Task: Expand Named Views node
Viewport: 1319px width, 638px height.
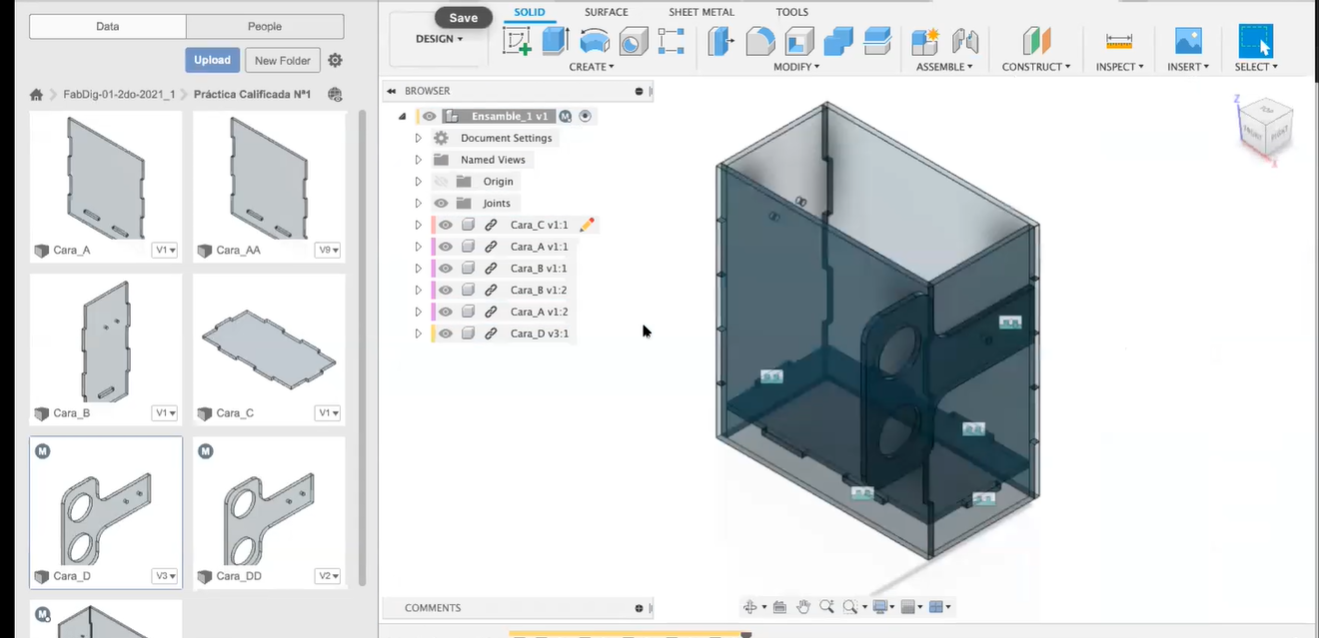Action: (x=418, y=160)
